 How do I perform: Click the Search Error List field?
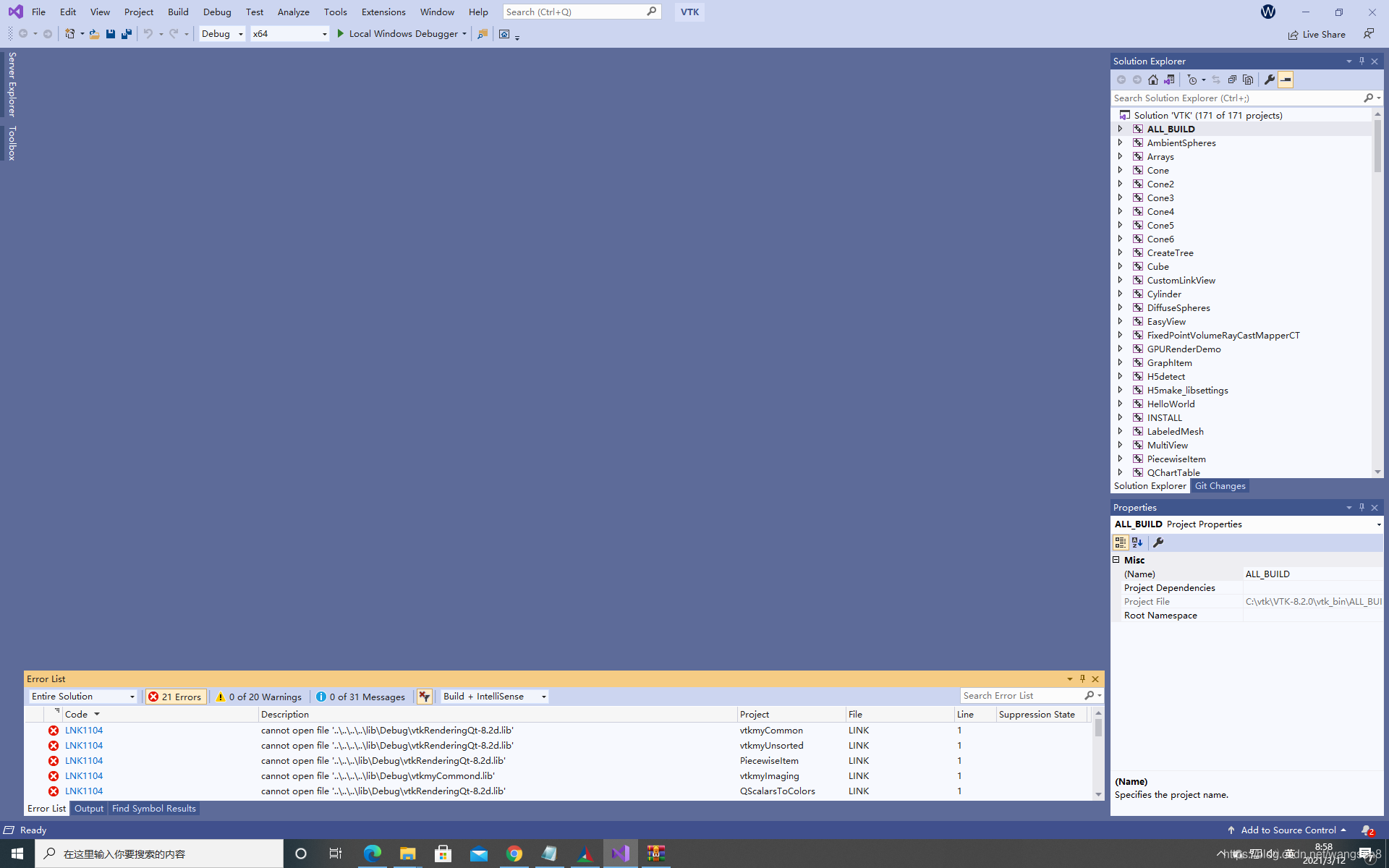[1021, 696]
